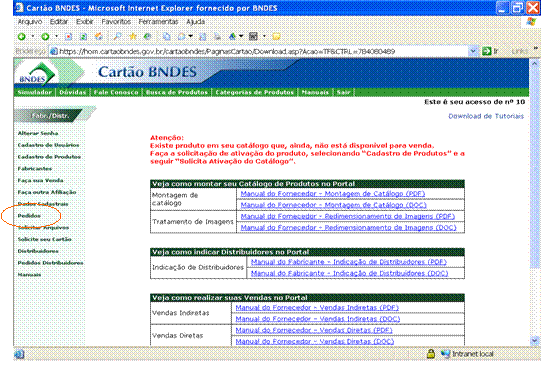Select Dúvidas in green navigation bar
Image resolution: width=541 pixels, height=377 pixels.
coord(72,92)
